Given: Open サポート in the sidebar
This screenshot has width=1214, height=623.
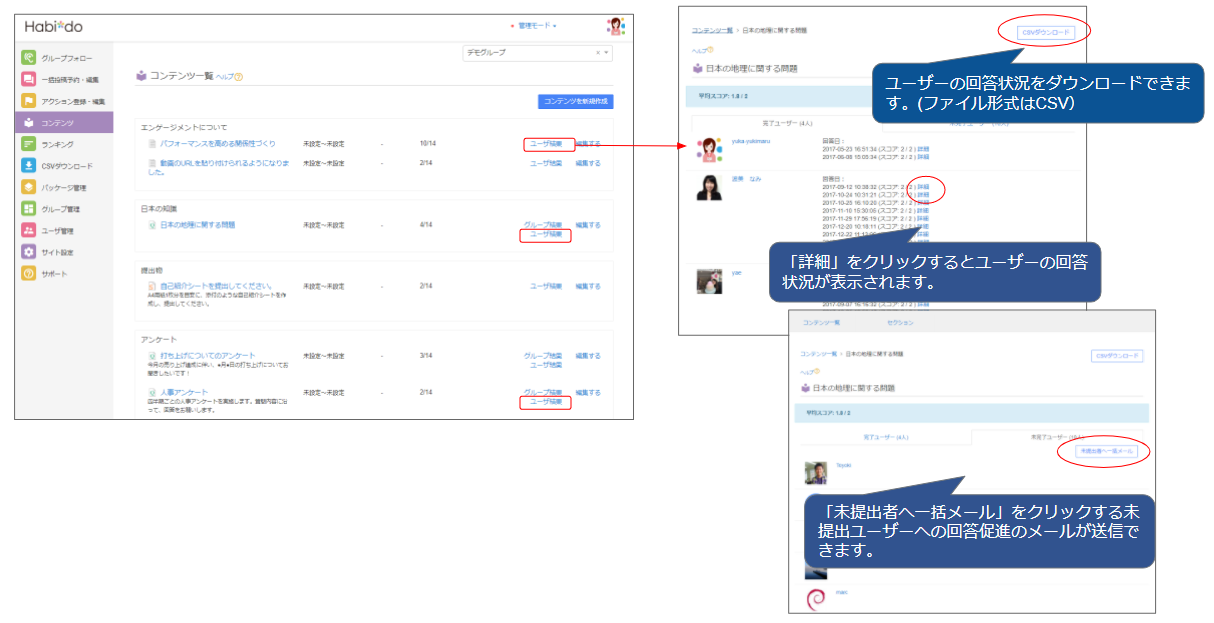Looking at the screenshot, I should (x=66, y=274).
